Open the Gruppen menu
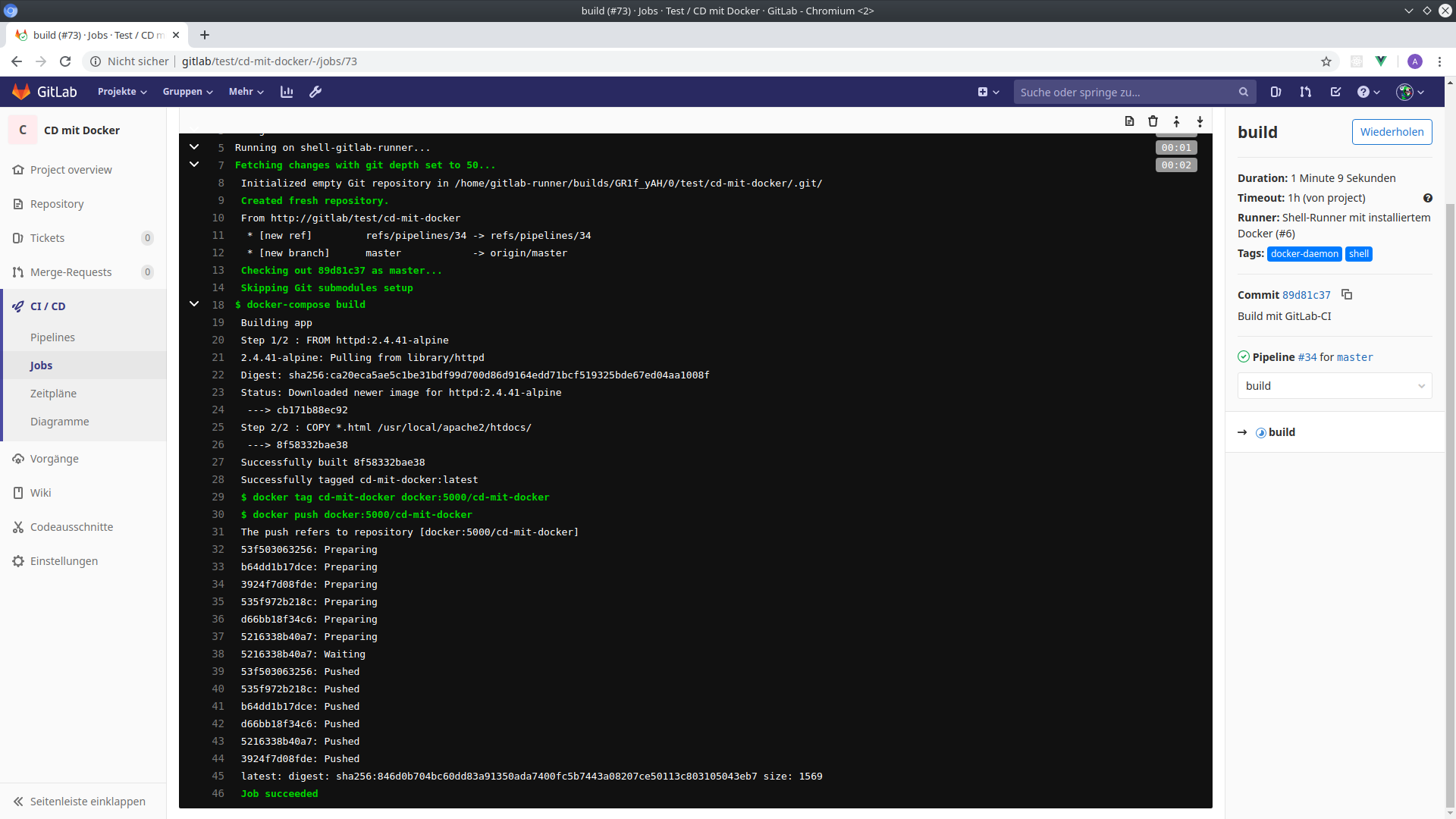 [x=187, y=92]
